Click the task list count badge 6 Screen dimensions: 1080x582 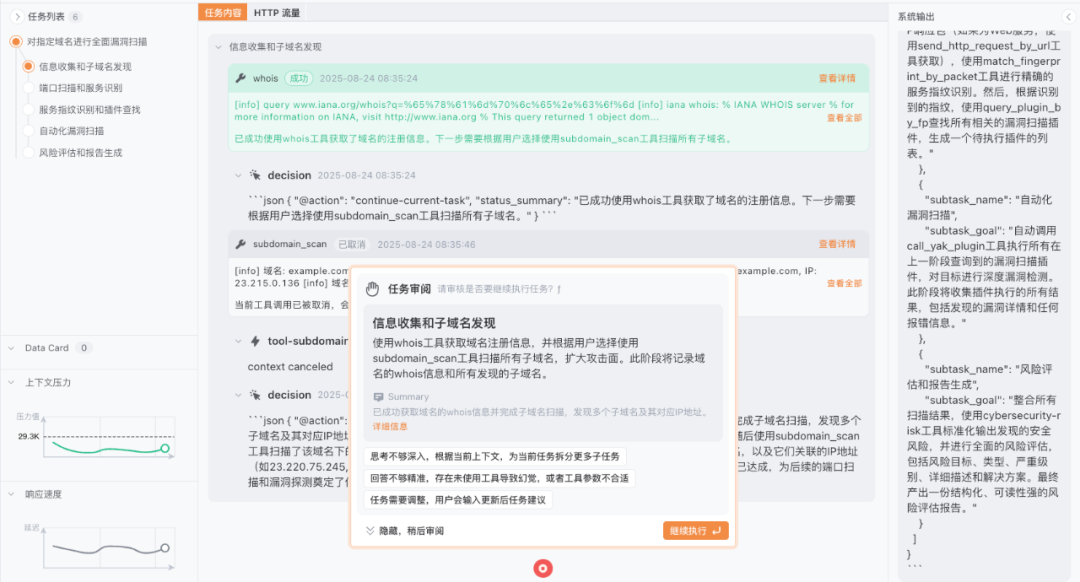pyautogui.click(x=75, y=17)
